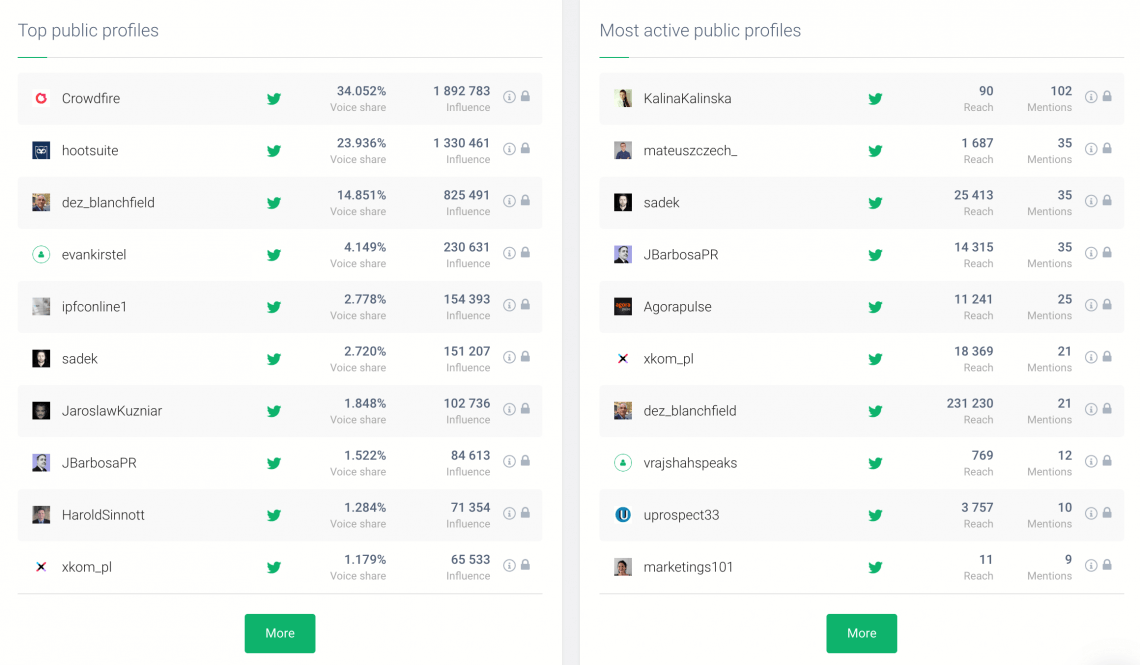The width and height of the screenshot is (1140, 665).
Task: Click Twitter icon in the evankirstel row
Action: tap(273, 255)
